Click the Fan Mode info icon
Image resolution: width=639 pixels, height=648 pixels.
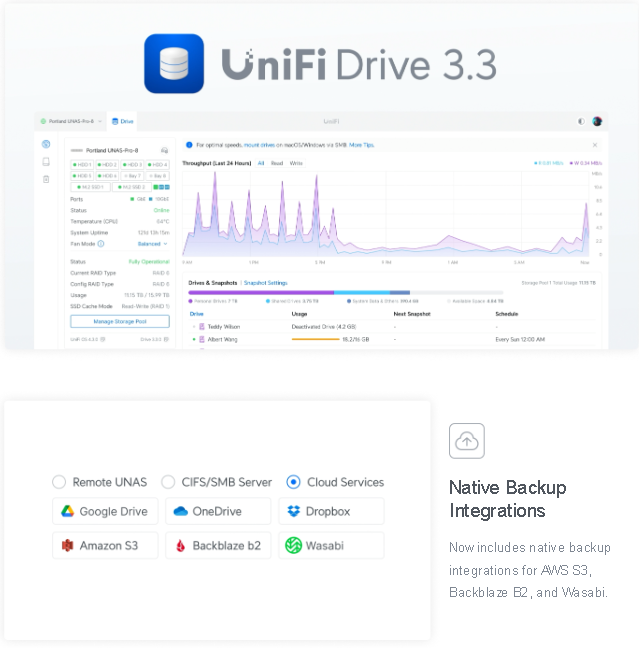tap(100, 244)
